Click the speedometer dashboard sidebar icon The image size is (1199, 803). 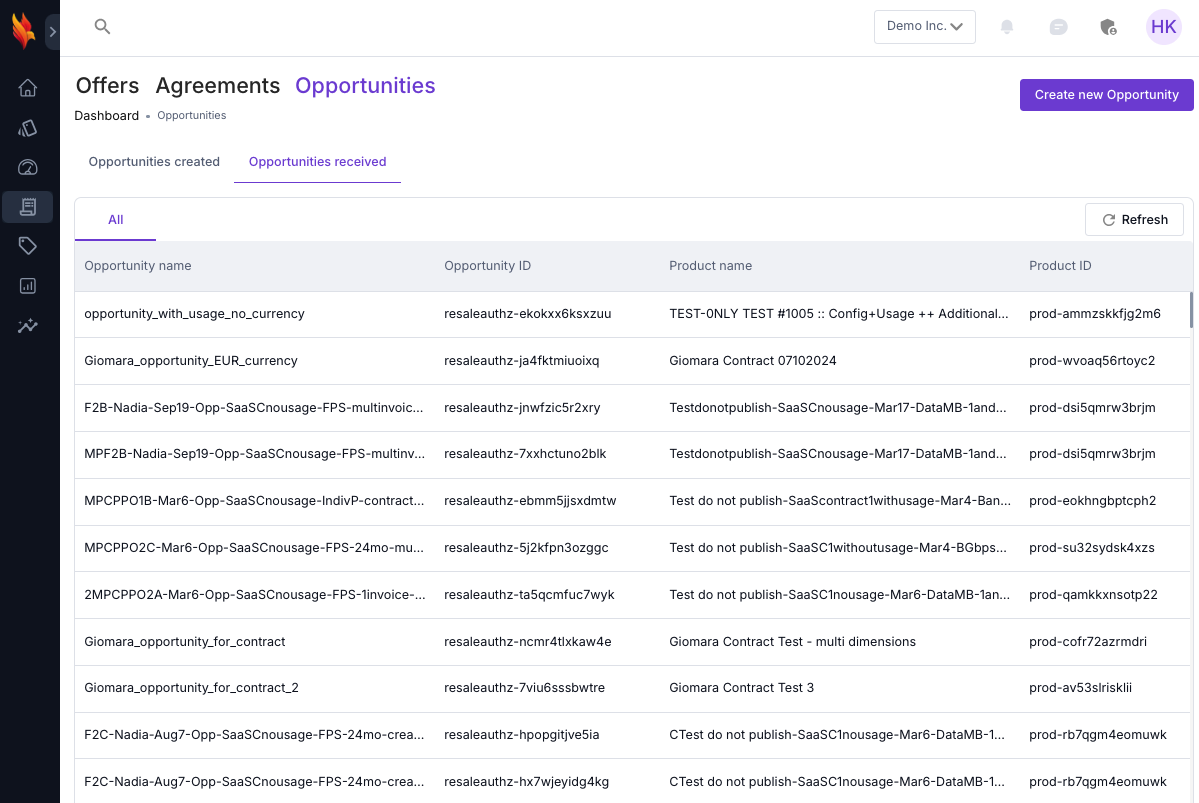[28, 167]
